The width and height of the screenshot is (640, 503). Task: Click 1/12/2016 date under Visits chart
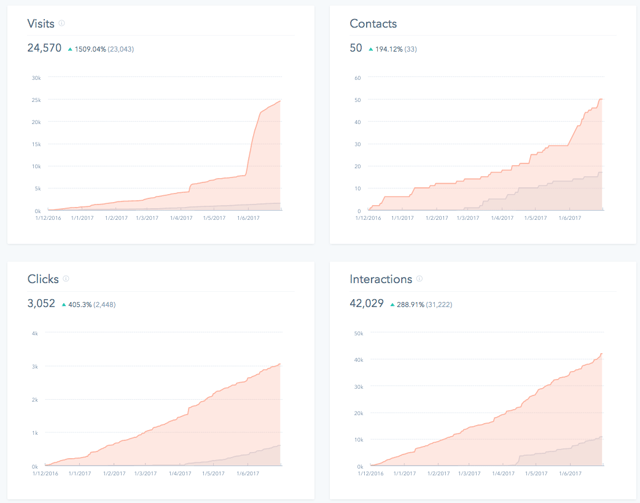(x=48, y=218)
